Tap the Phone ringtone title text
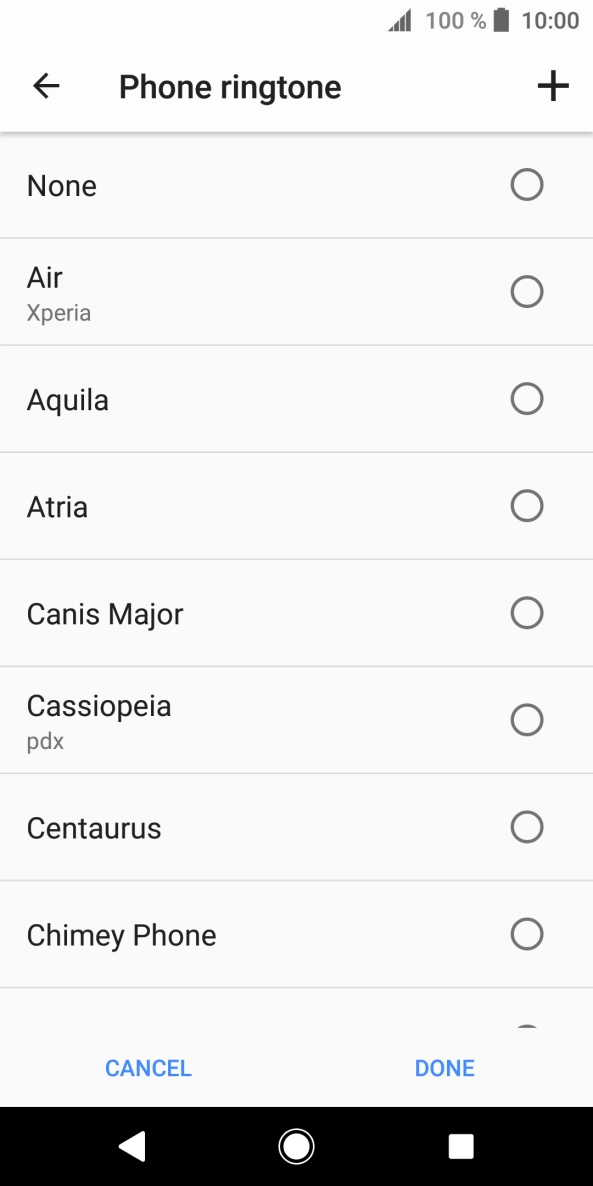This screenshot has height=1186, width=593. (229, 86)
